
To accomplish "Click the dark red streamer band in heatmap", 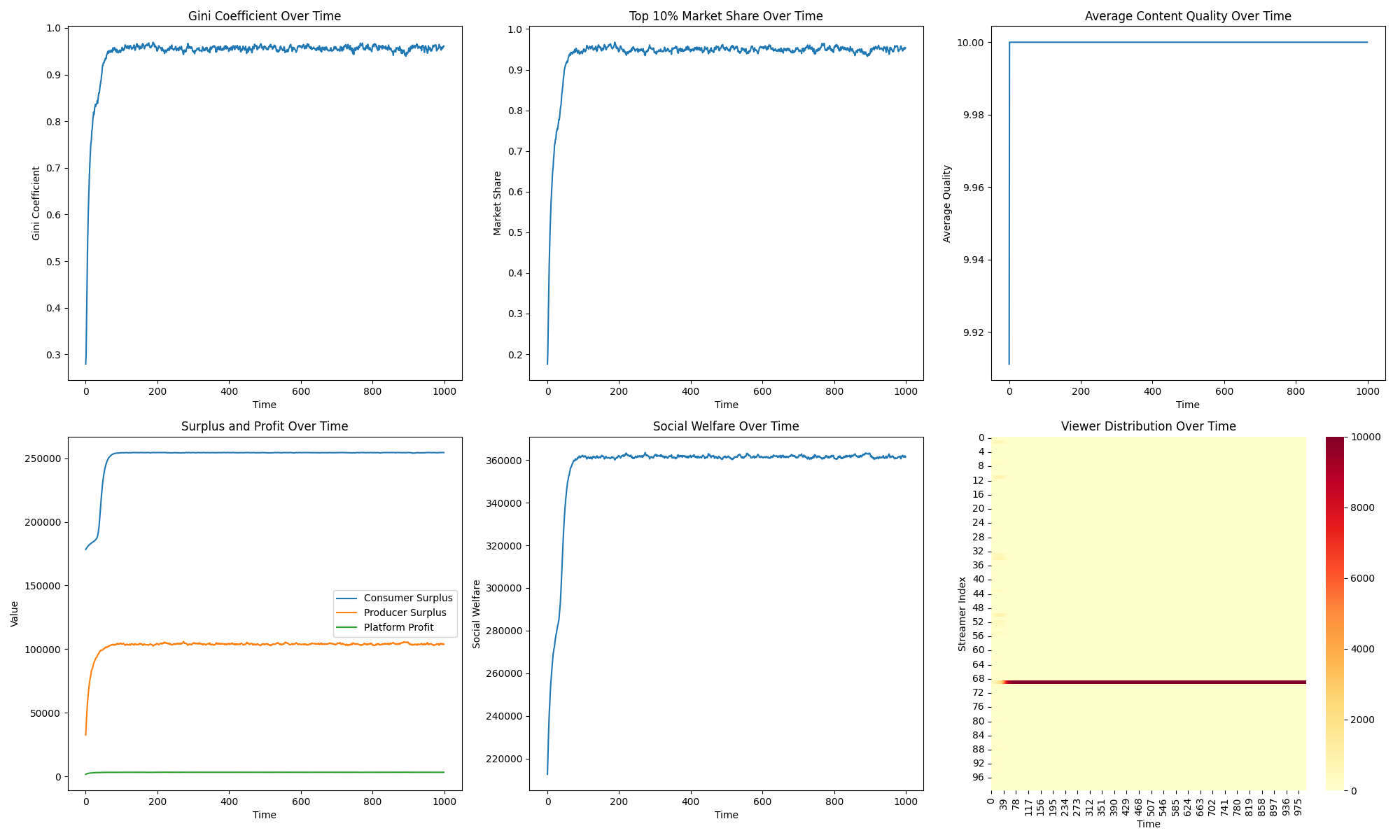I will pyautogui.click(x=1155, y=682).
